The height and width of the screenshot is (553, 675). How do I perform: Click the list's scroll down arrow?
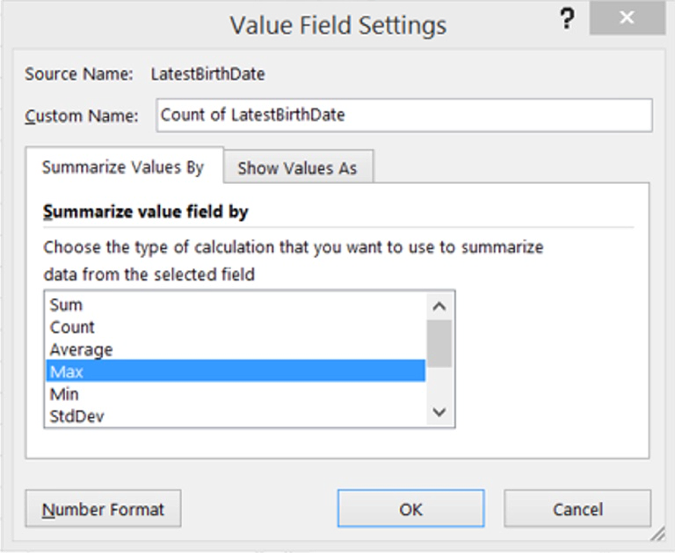point(439,413)
